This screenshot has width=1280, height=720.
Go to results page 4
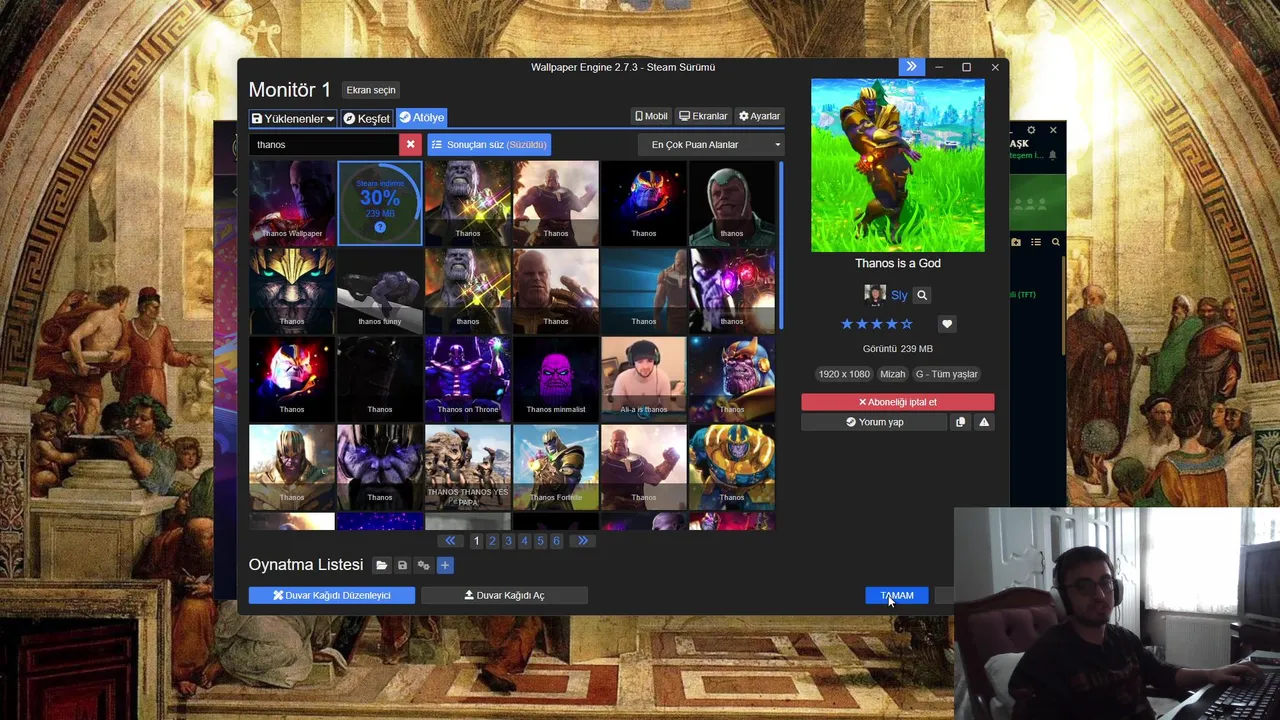pos(524,541)
